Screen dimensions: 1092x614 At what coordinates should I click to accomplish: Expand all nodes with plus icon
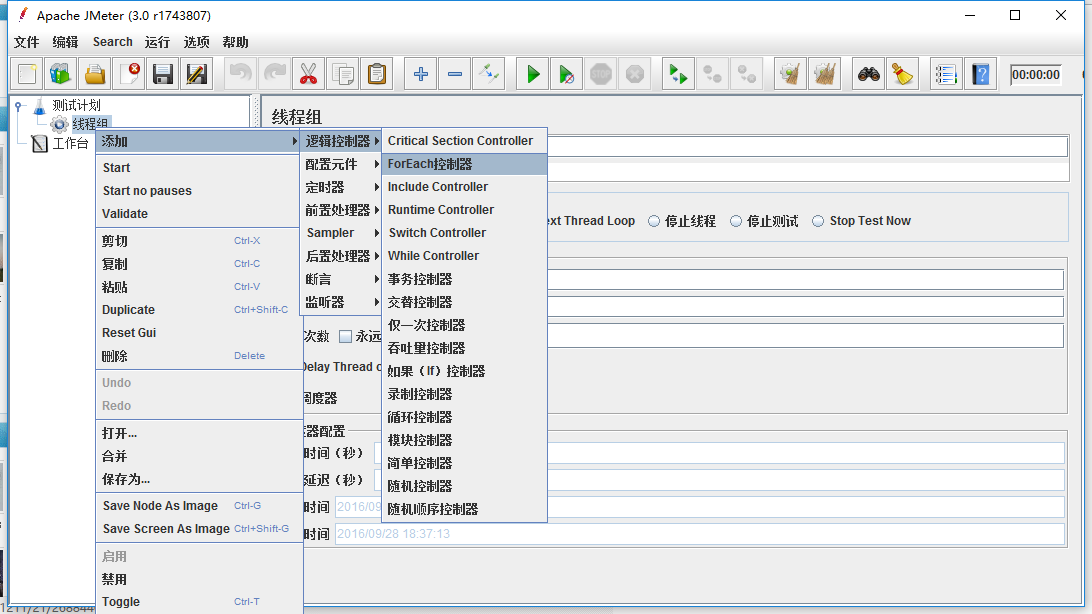[x=421, y=74]
